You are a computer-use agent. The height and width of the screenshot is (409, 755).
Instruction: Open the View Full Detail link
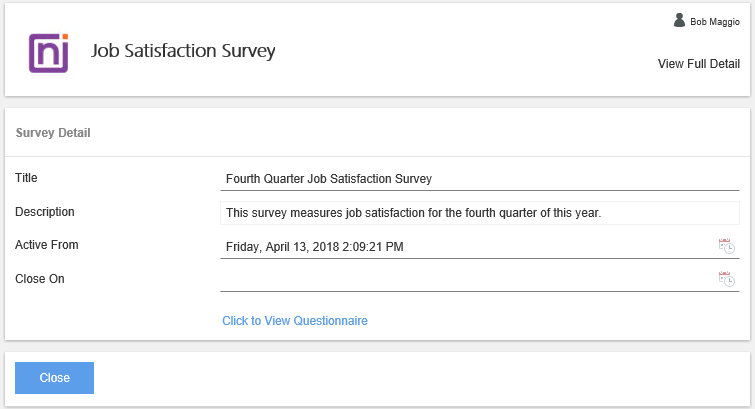(x=698, y=64)
